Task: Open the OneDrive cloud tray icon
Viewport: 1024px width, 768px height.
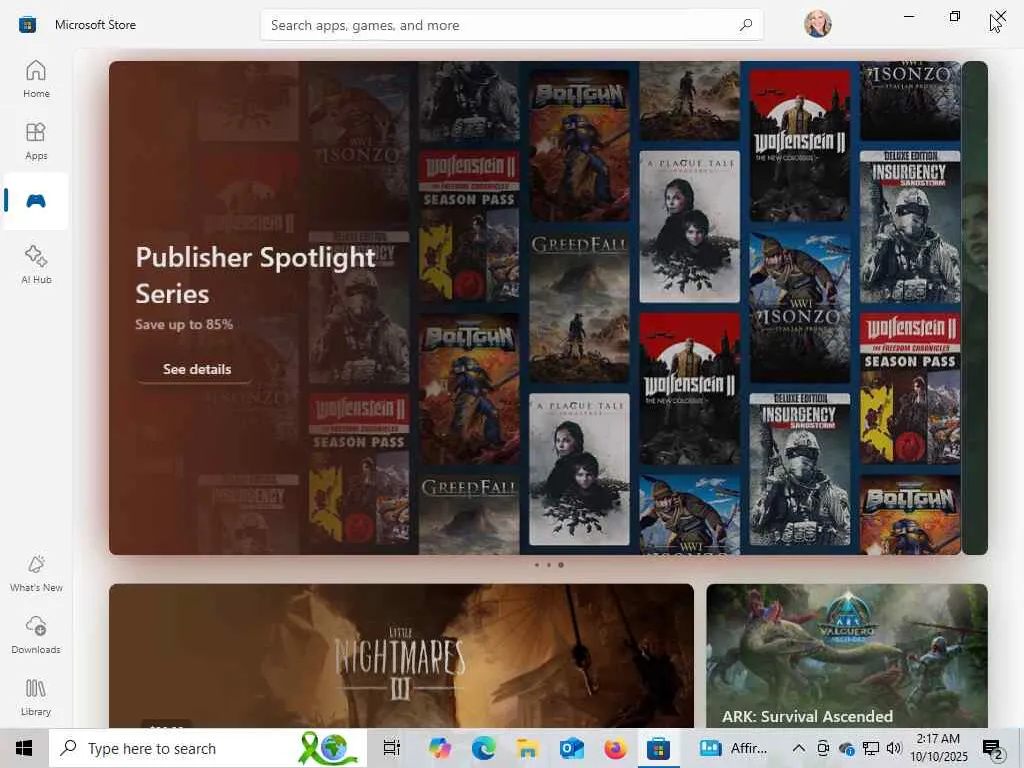Action: point(846,748)
